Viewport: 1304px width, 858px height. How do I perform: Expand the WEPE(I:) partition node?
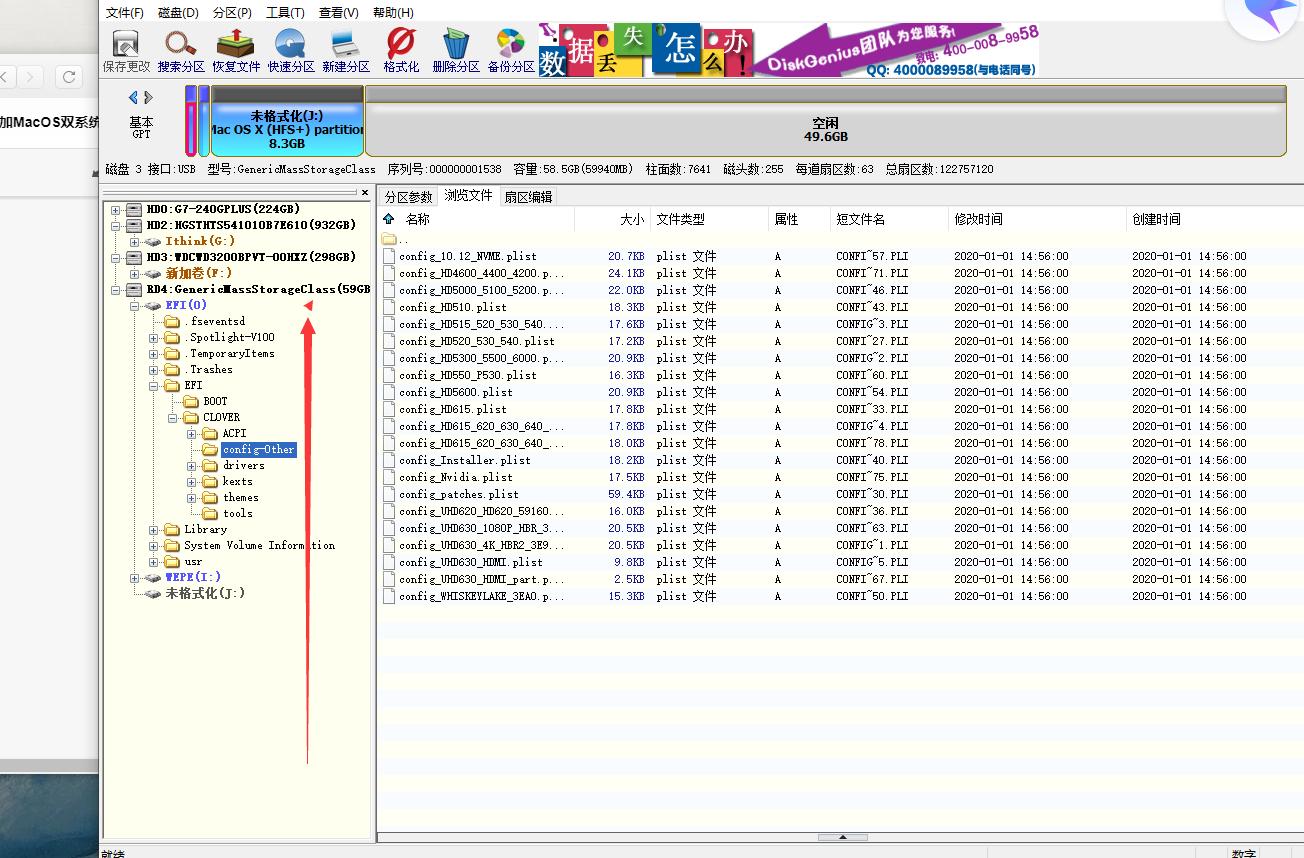[134, 578]
